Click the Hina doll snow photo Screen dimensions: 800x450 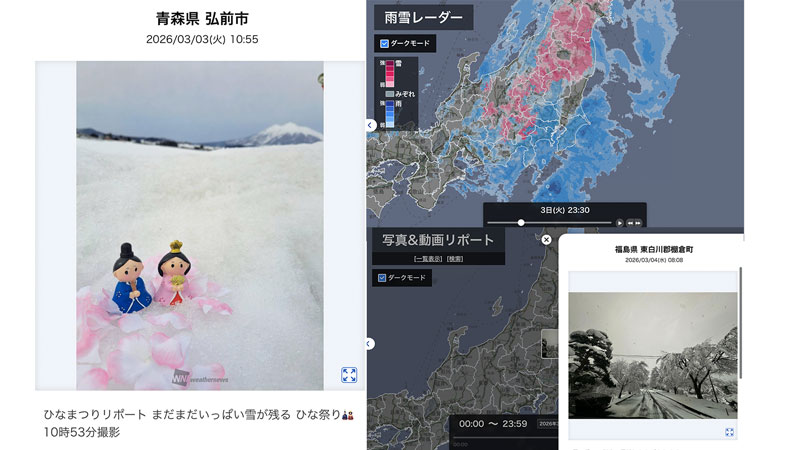200,226
